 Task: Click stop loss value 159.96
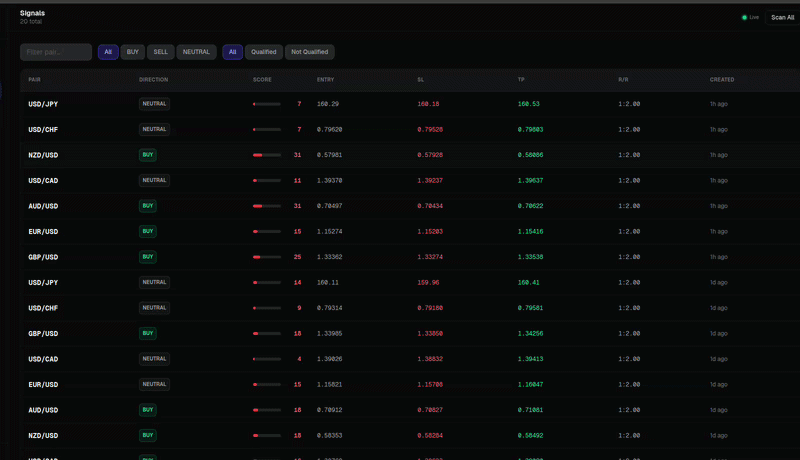click(x=428, y=283)
